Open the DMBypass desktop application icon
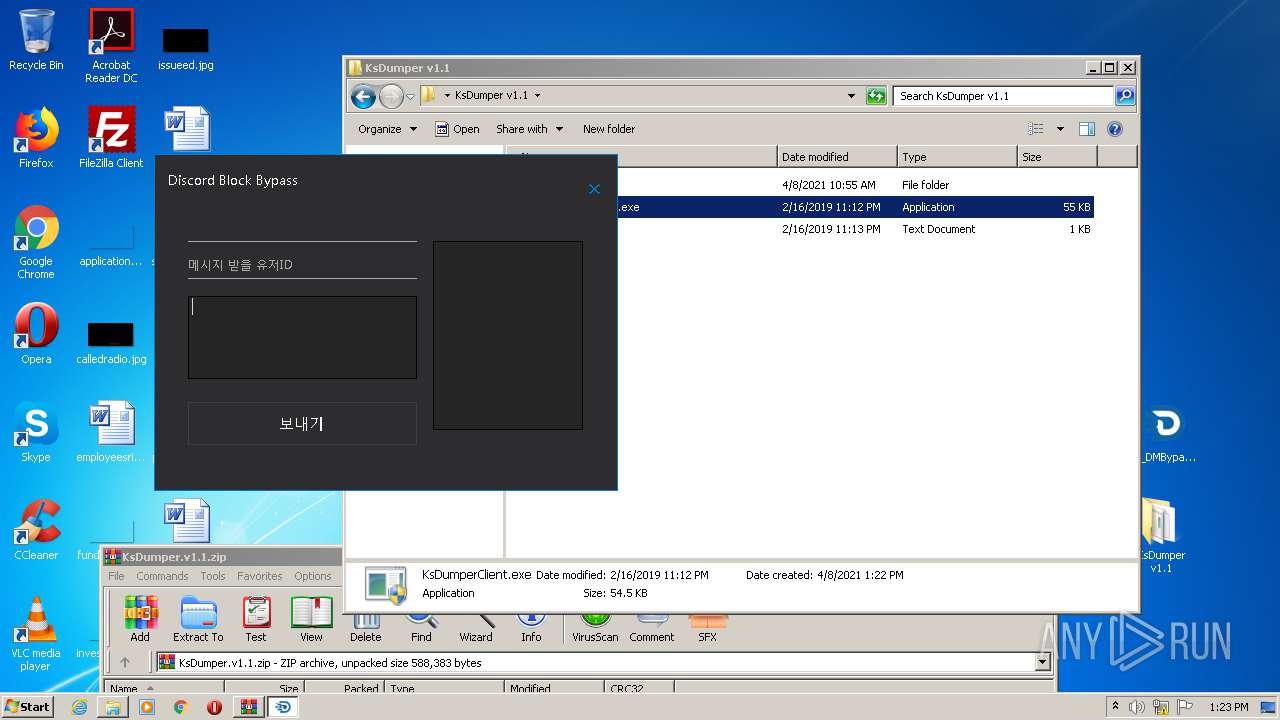1280x720 pixels. pos(1166,435)
